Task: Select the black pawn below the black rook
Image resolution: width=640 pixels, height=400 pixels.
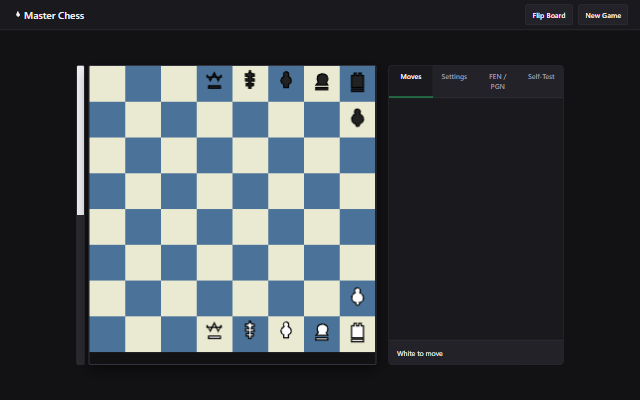Action: (x=358, y=118)
